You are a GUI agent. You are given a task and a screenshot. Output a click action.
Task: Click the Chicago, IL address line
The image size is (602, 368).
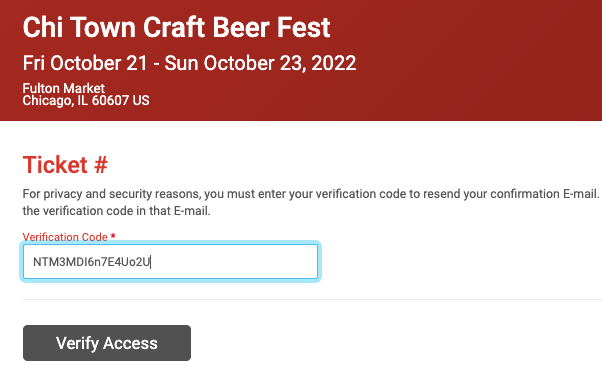(55, 101)
